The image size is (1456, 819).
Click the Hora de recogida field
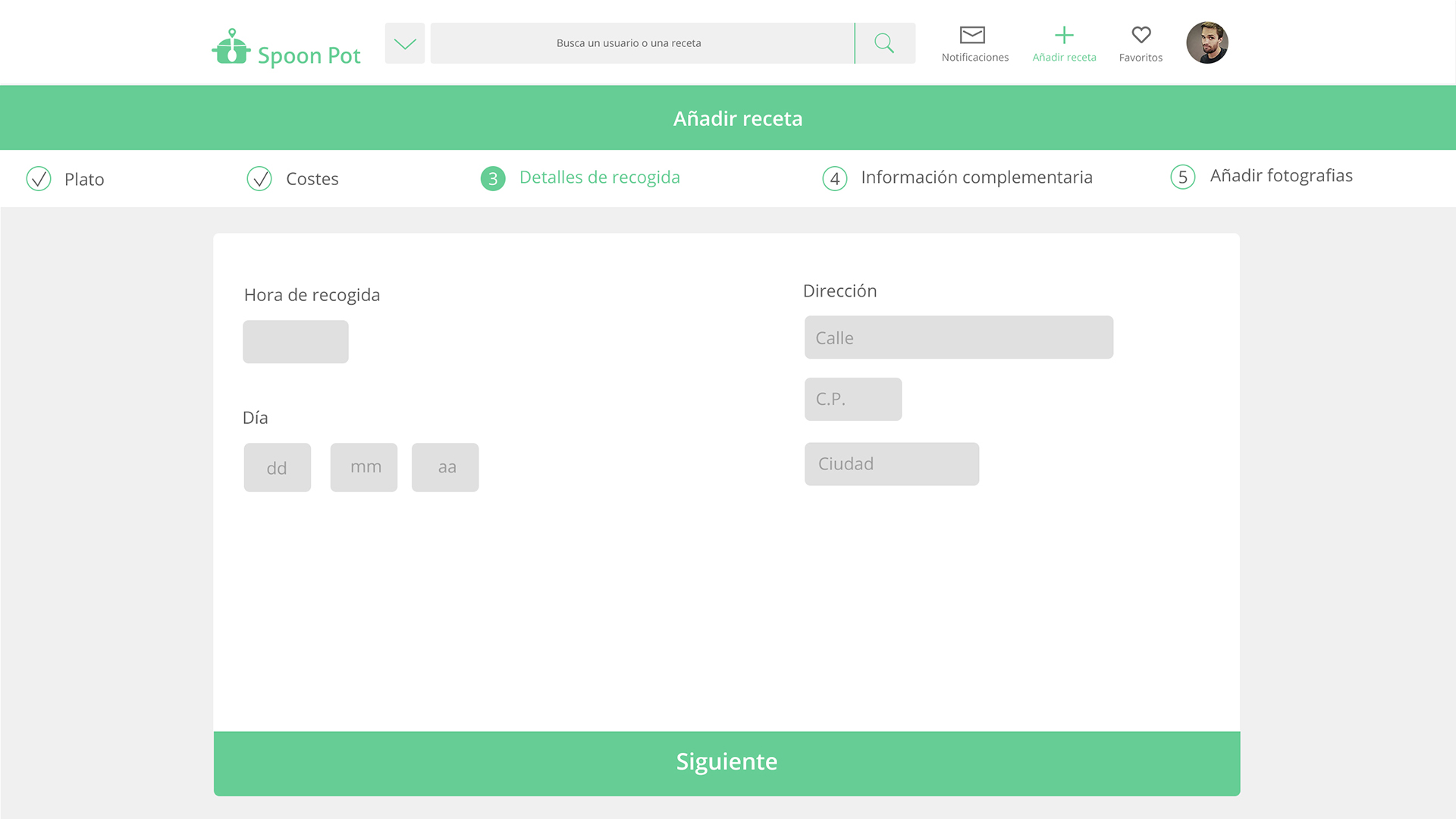coord(296,342)
